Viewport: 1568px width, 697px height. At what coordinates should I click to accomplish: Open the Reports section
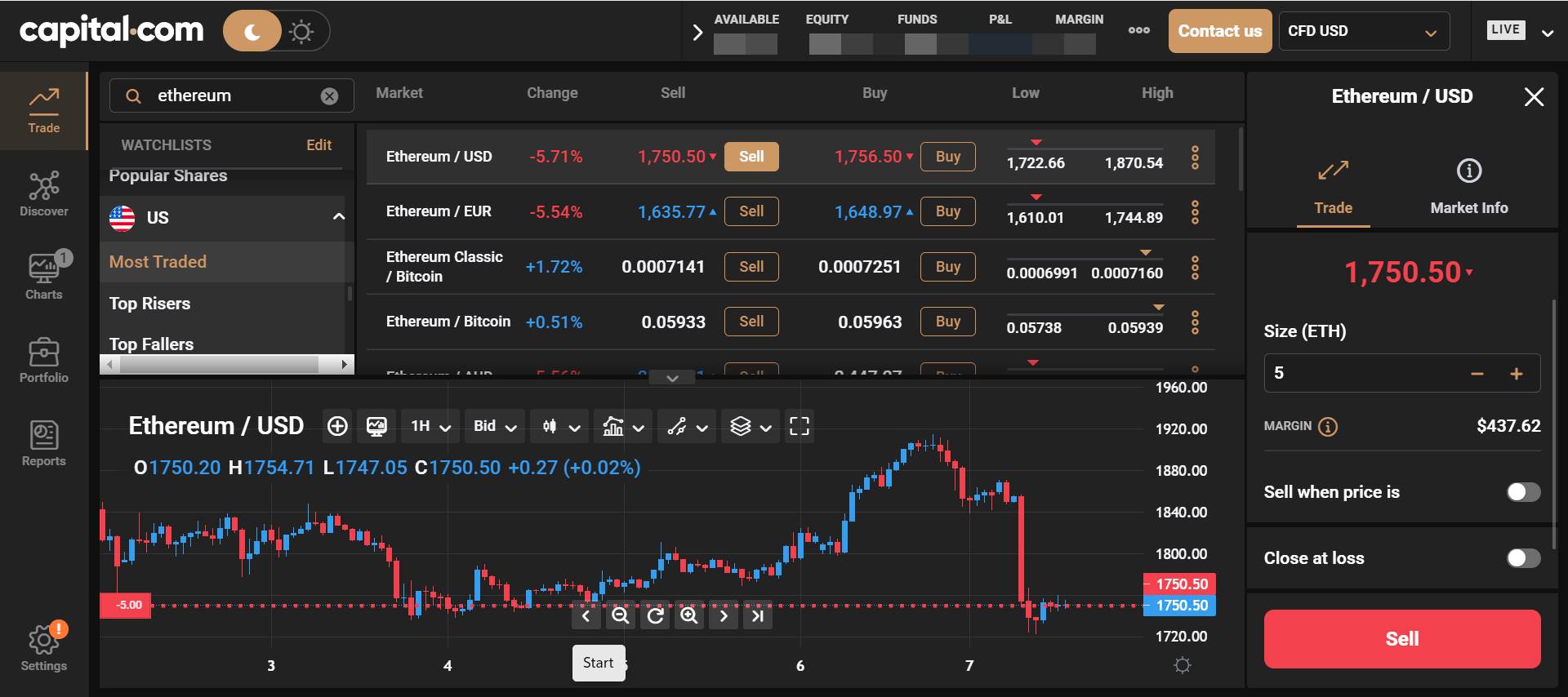[x=43, y=443]
